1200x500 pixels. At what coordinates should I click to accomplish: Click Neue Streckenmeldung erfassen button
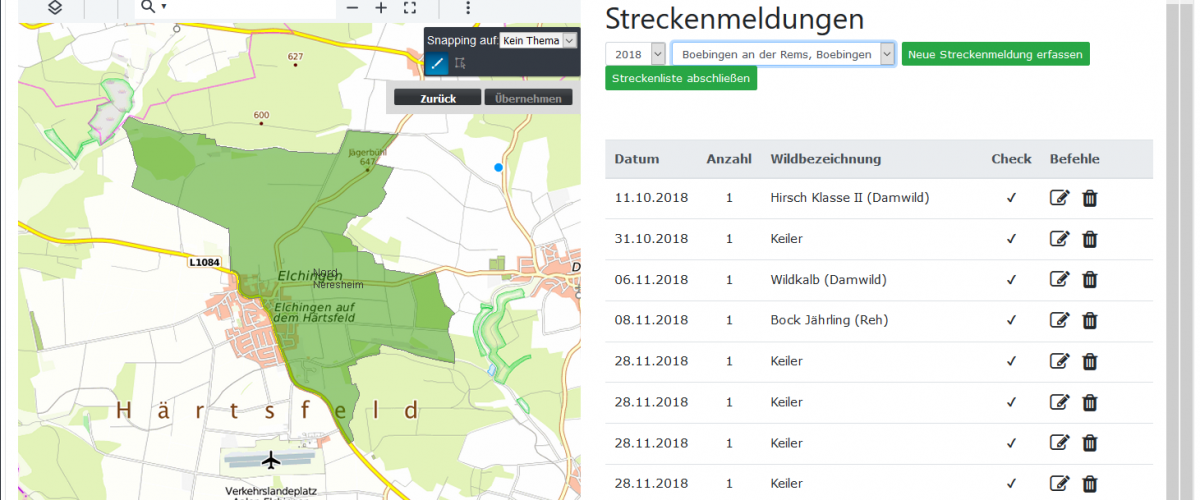[x=996, y=54]
